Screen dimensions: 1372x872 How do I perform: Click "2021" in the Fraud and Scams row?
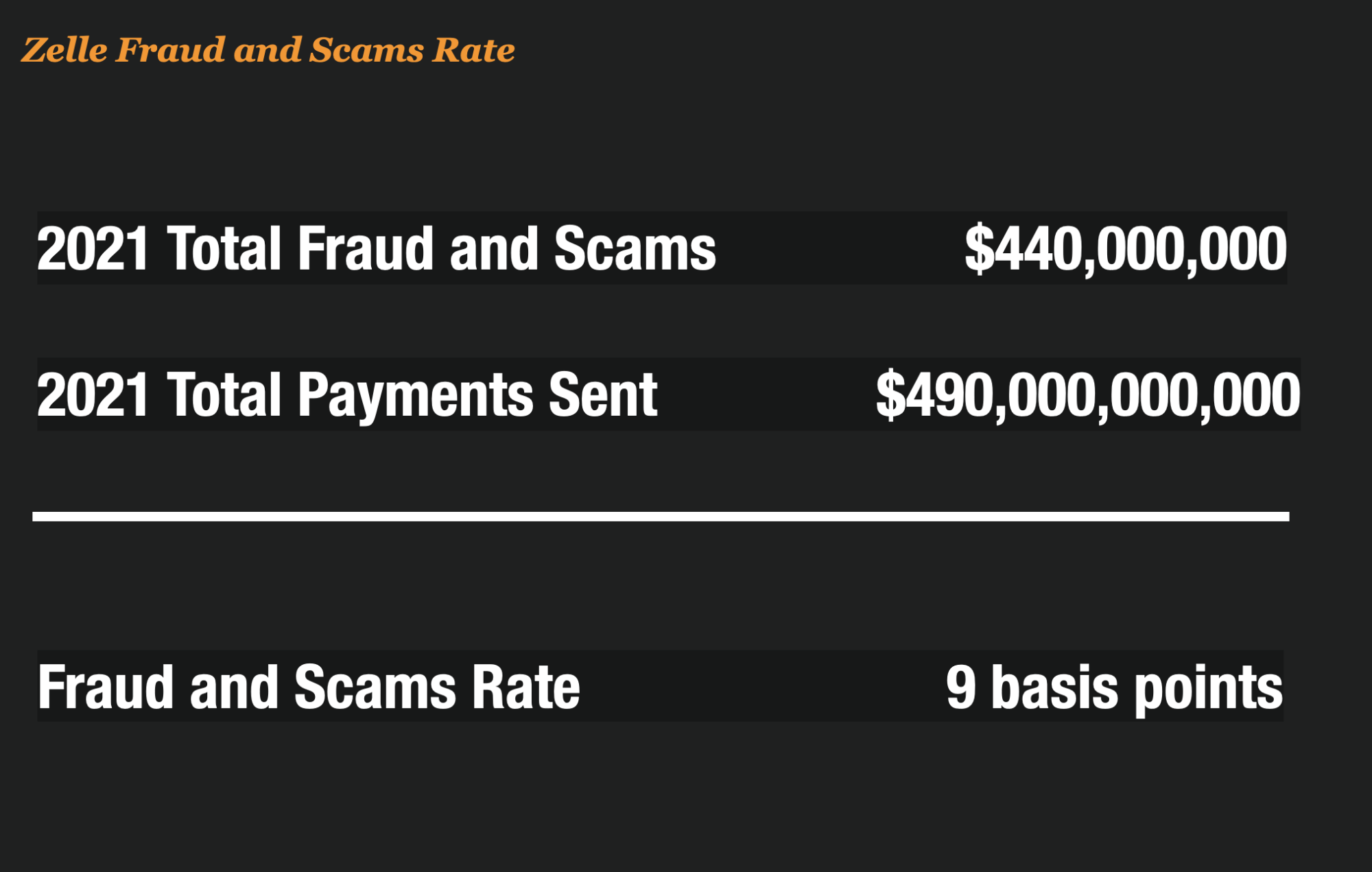pos(93,248)
